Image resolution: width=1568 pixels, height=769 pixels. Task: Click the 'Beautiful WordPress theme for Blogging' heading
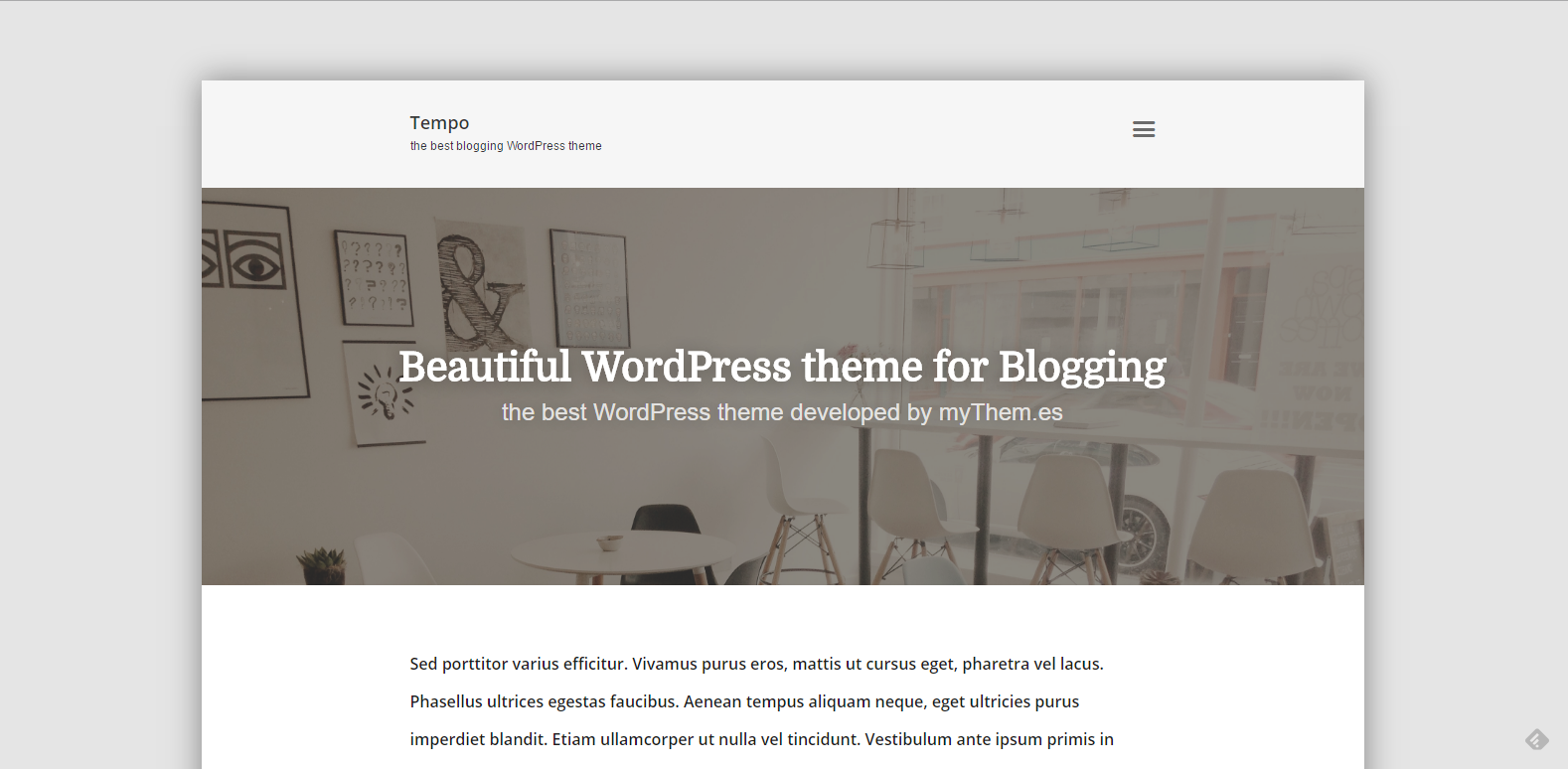click(x=782, y=367)
